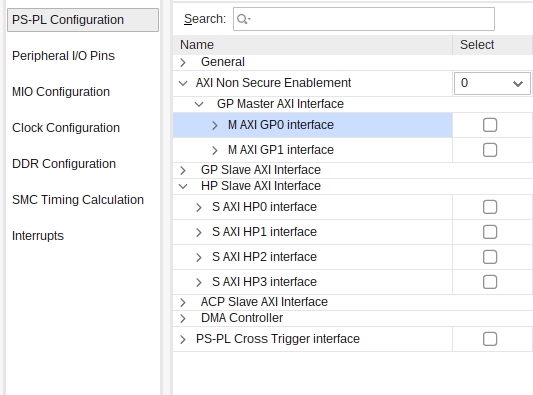Check the S AXI HP1 interface box
The image size is (533, 395).
(490, 232)
